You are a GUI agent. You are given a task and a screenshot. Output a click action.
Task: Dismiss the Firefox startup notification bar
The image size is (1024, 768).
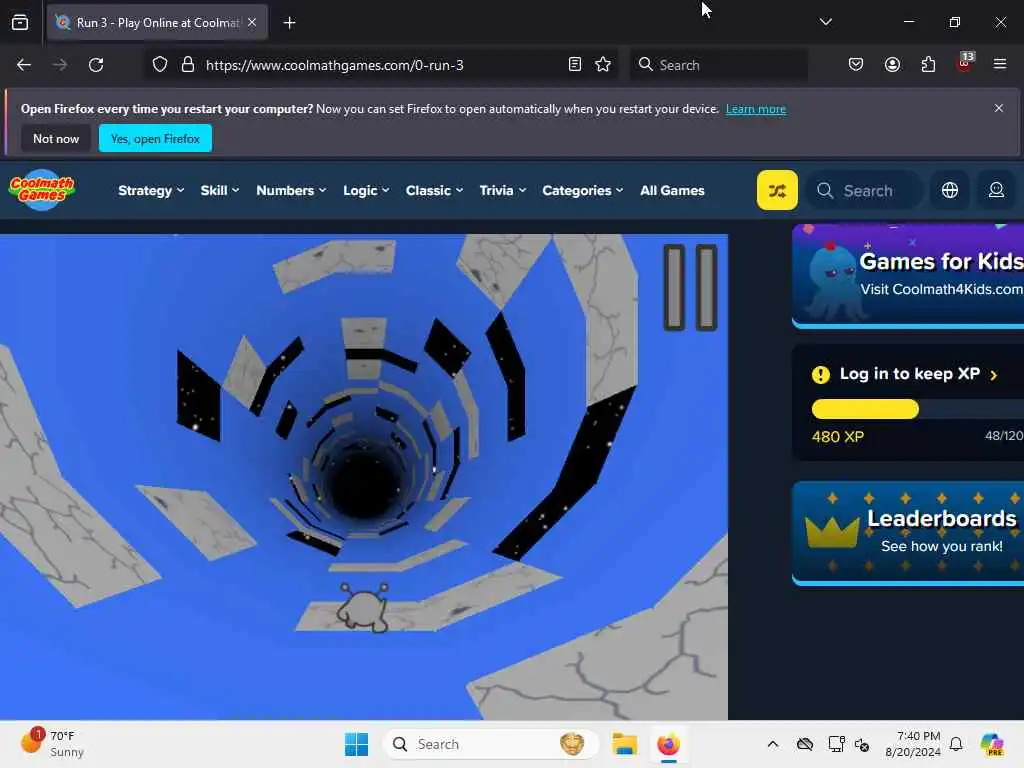[x=999, y=108]
